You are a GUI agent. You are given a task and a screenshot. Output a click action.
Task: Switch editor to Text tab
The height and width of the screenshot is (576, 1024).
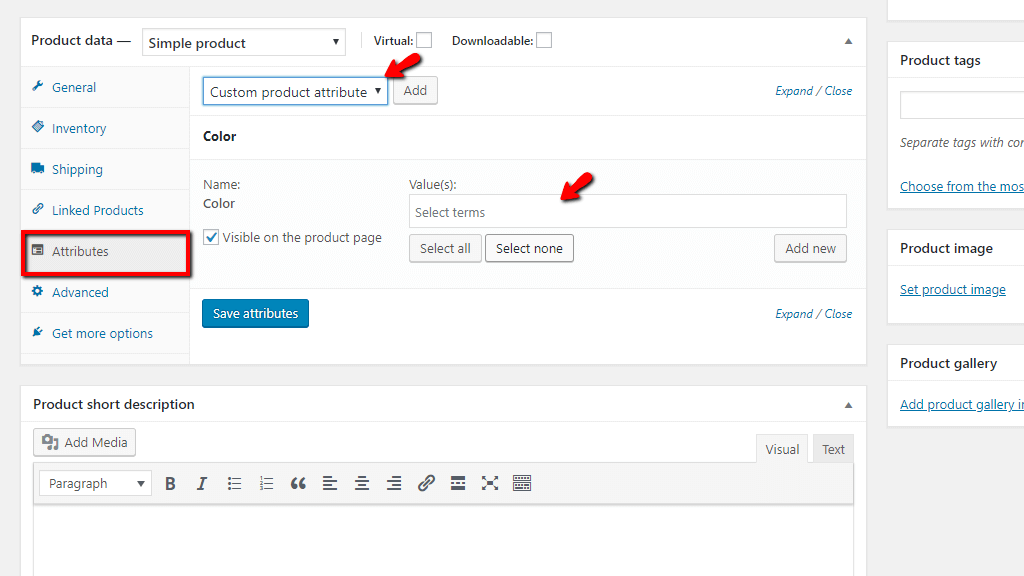[833, 449]
